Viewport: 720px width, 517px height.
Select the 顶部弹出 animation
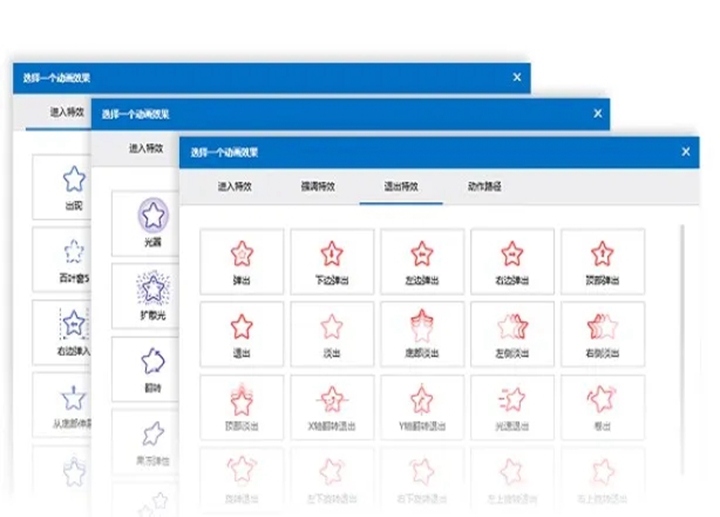pos(602,262)
